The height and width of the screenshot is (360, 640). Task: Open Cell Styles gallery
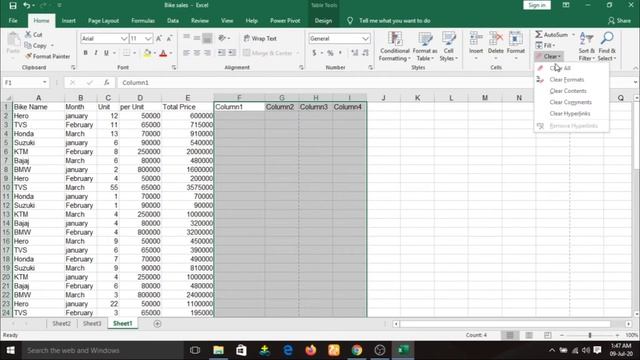coord(449,47)
